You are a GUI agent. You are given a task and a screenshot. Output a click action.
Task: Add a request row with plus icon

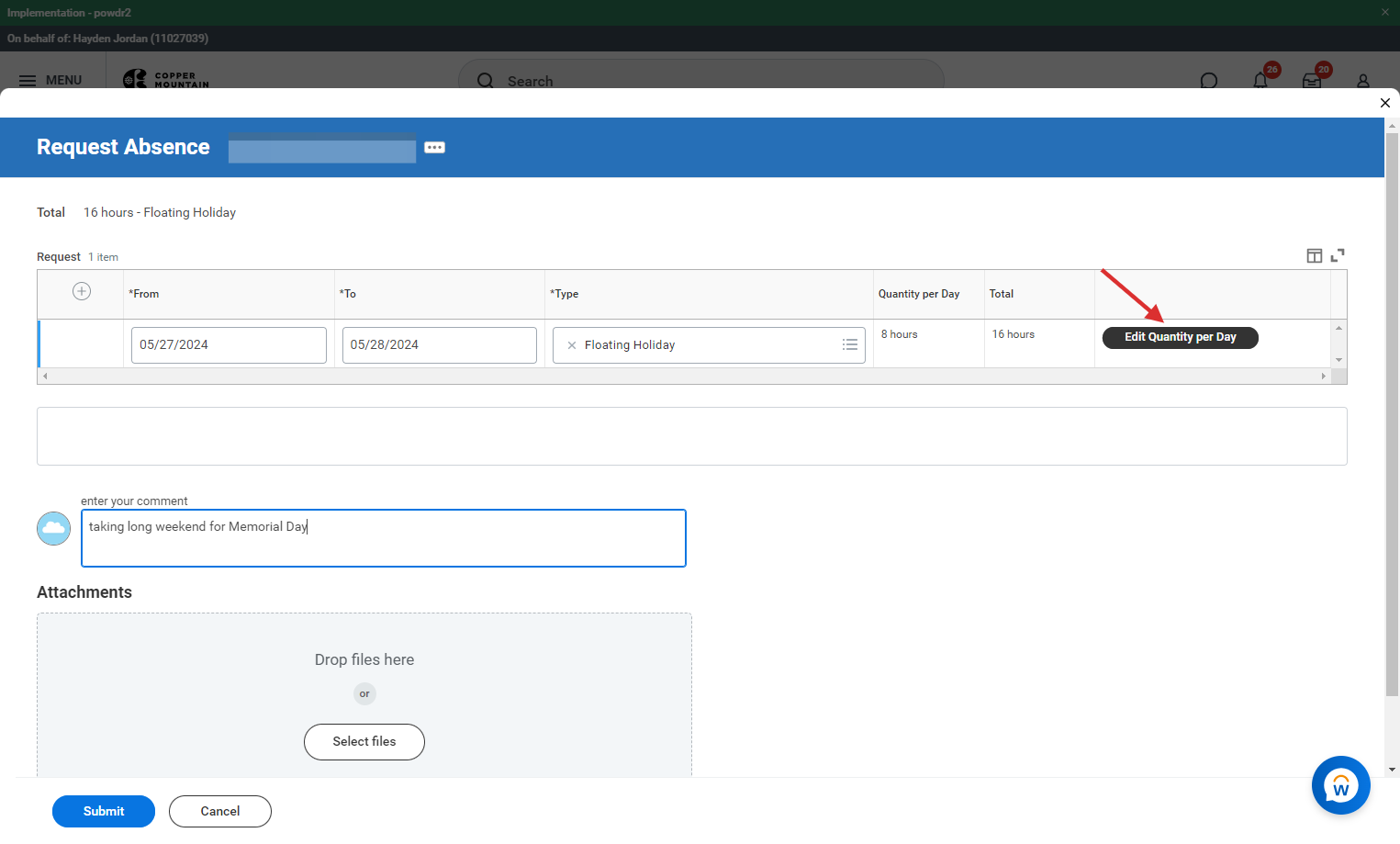82,291
